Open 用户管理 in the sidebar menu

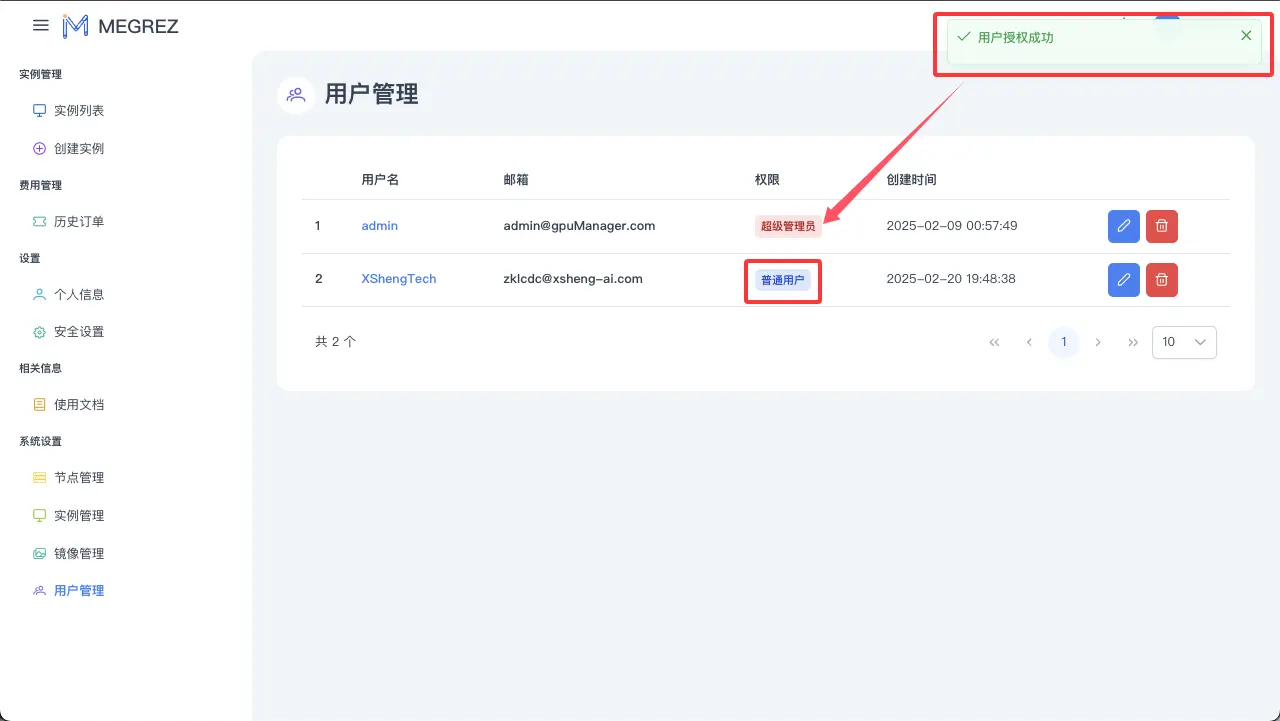tap(78, 590)
